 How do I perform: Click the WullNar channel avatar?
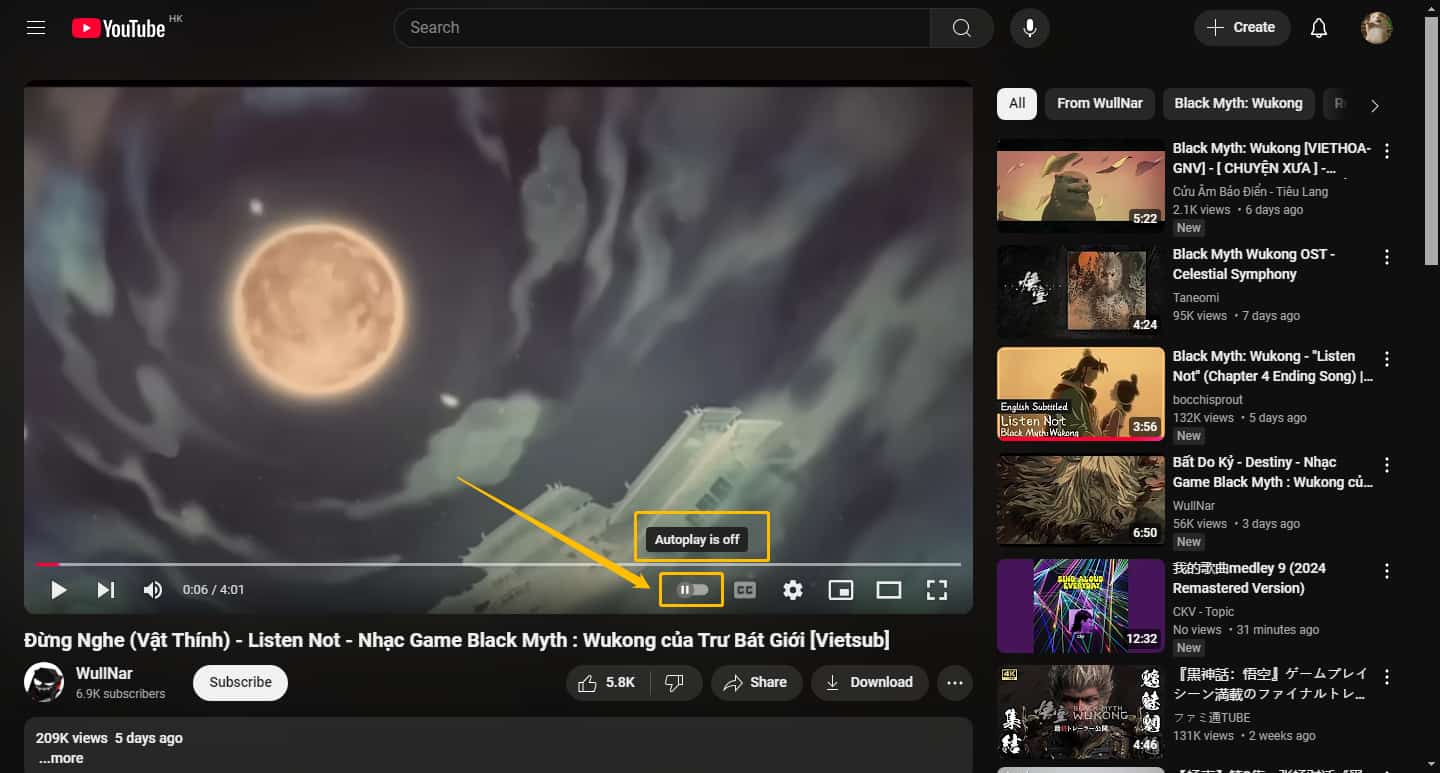pos(44,682)
